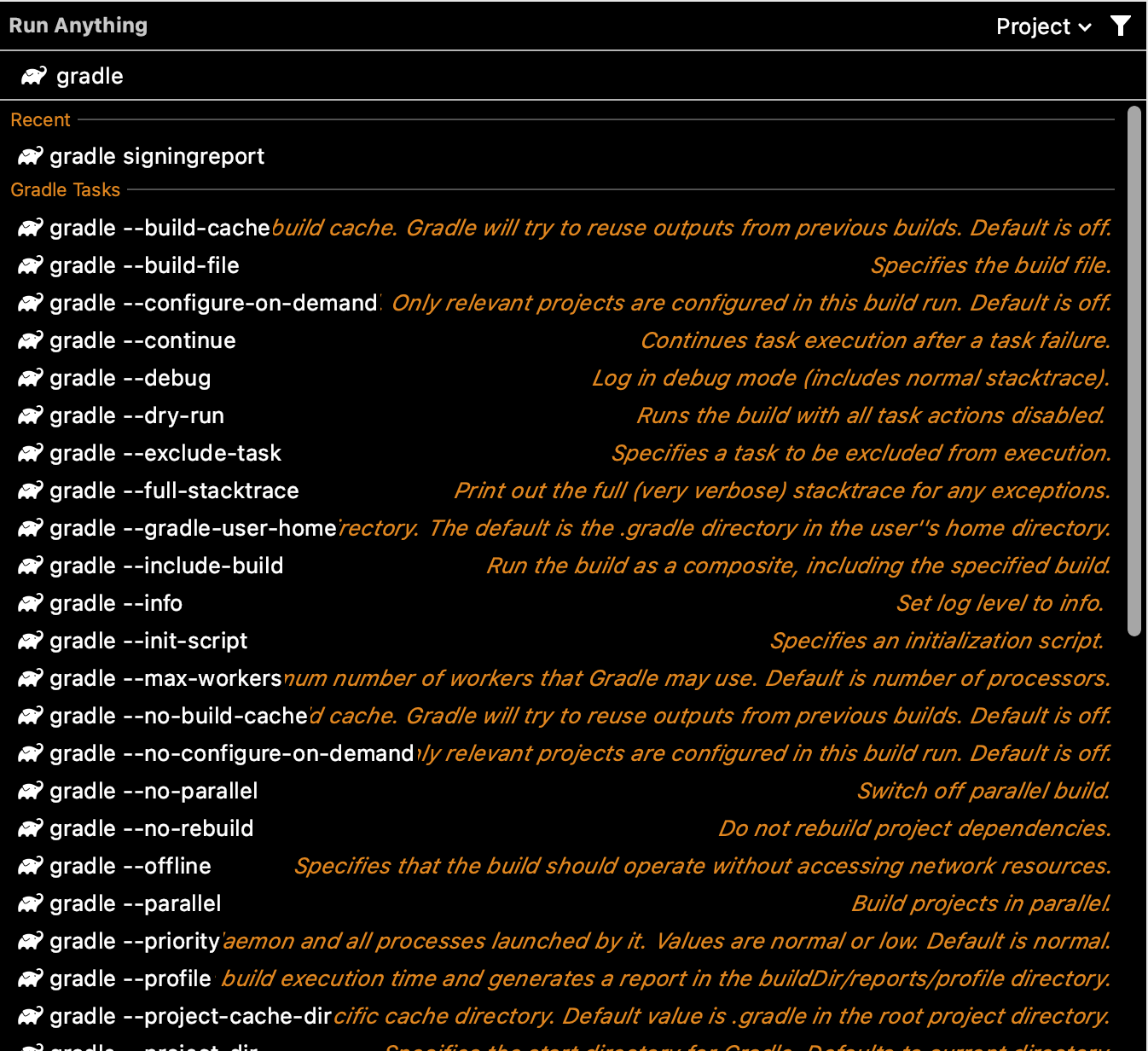Click 'Switch off parallel build.' description
Viewport: 1148px width, 1051px height.
coord(983,791)
